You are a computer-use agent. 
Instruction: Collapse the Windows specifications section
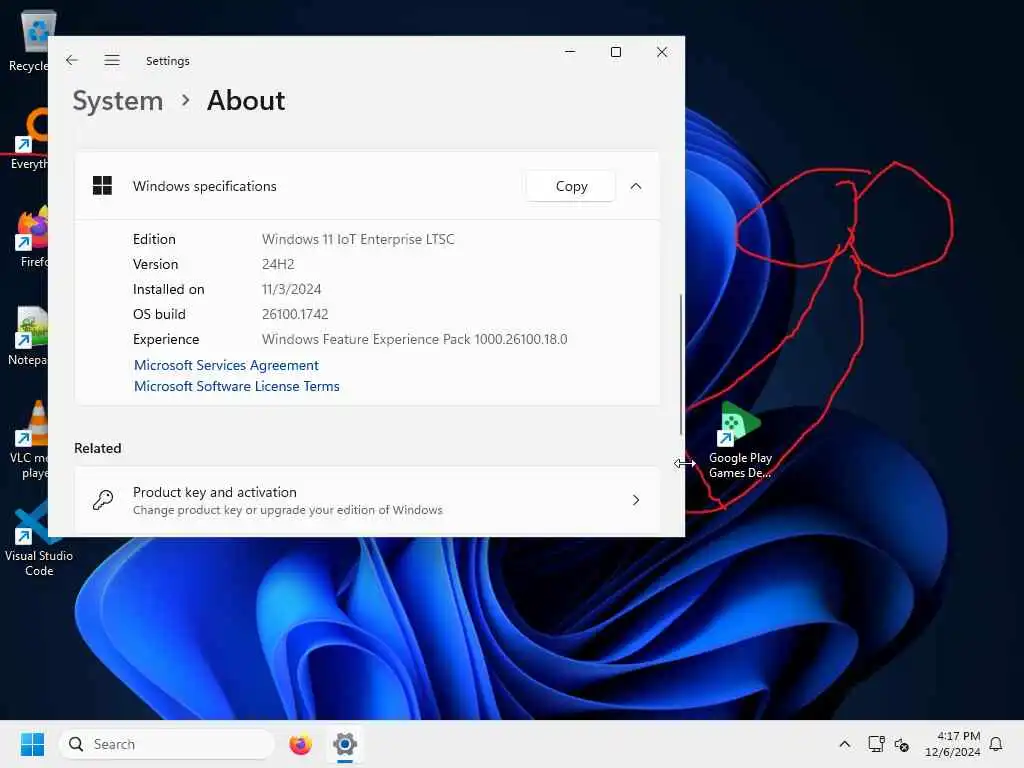pyautogui.click(x=635, y=186)
